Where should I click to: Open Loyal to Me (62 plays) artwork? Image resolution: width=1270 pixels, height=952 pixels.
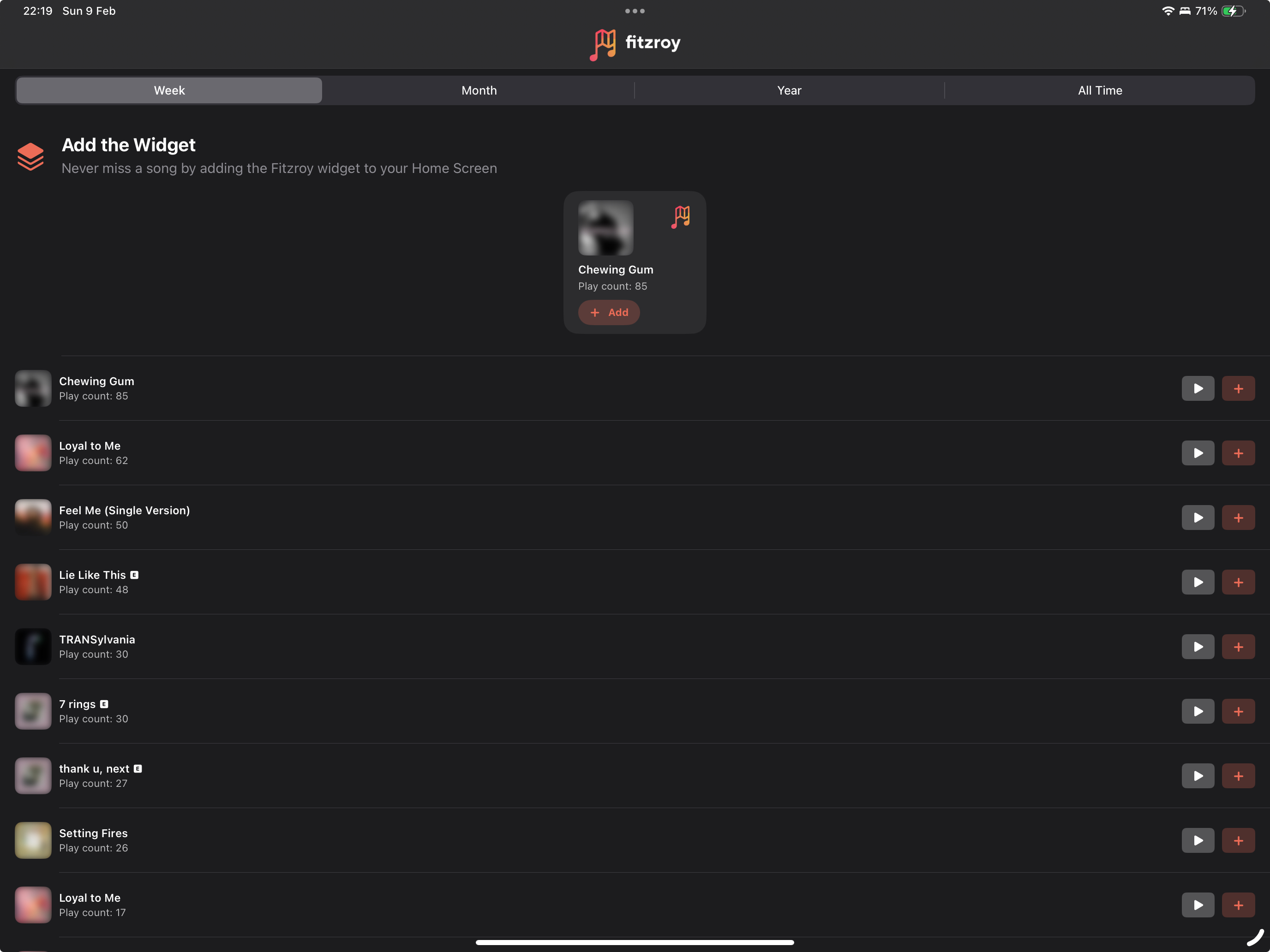[x=33, y=453]
